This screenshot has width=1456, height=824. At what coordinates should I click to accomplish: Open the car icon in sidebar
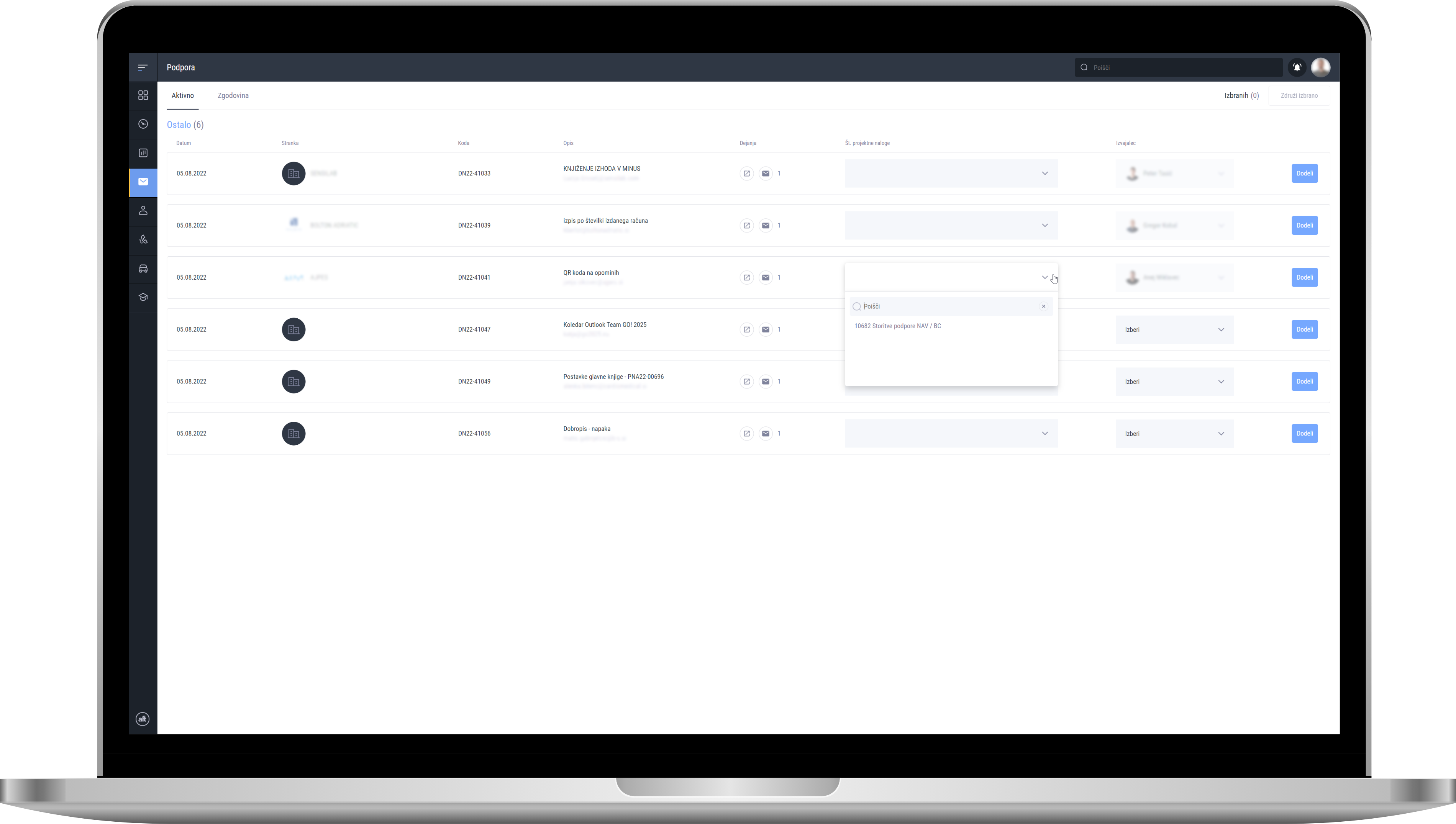click(143, 268)
